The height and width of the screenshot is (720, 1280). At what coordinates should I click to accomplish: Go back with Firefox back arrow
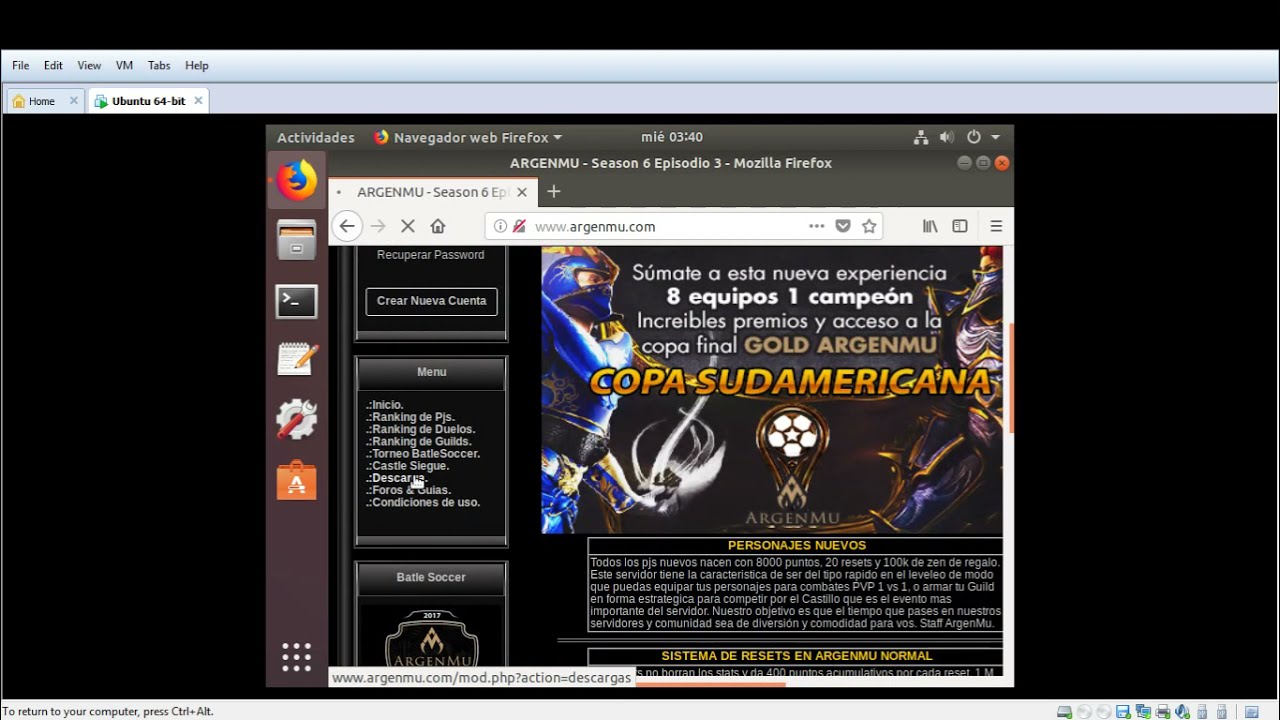pyautogui.click(x=346, y=226)
